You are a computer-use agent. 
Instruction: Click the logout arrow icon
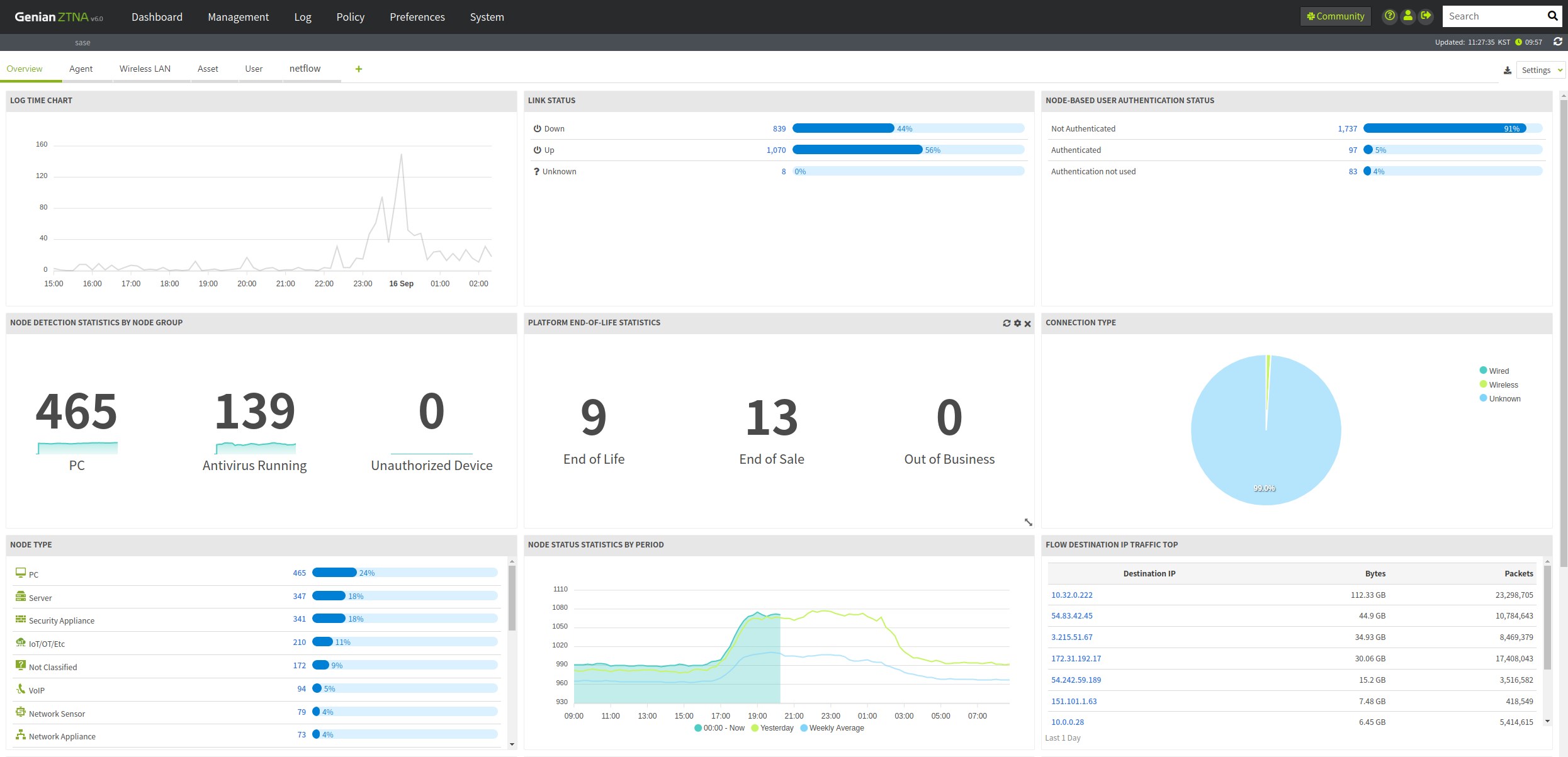point(1426,16)
